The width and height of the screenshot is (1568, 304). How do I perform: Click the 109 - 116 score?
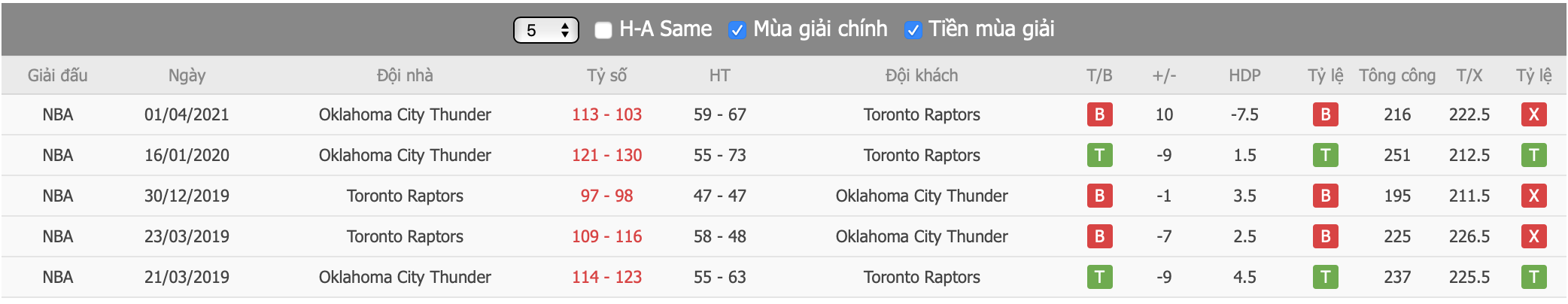[606, 236]
